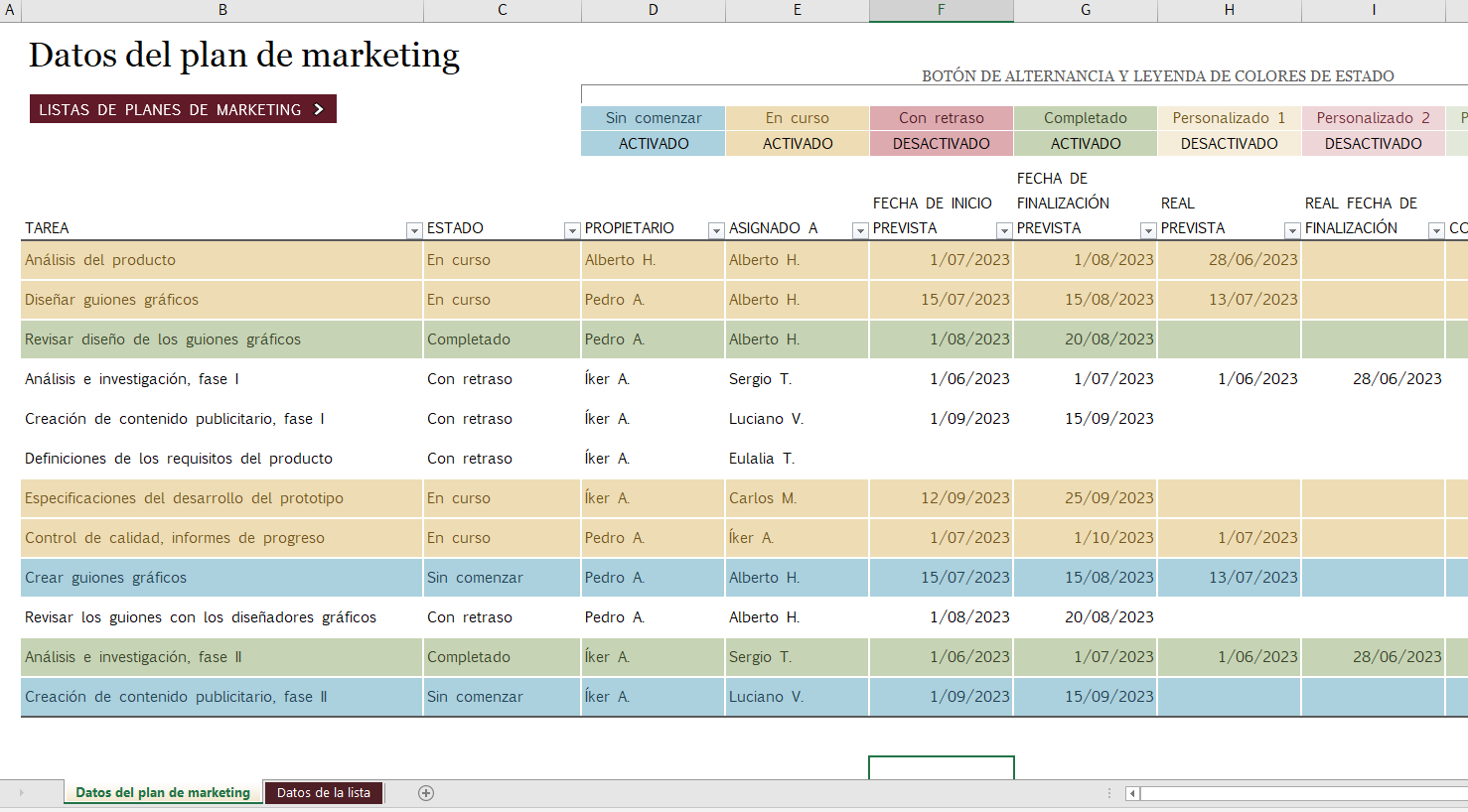Enable the 'Personalizado 1' status
1468x812 pixels.
coord(1229,143)
